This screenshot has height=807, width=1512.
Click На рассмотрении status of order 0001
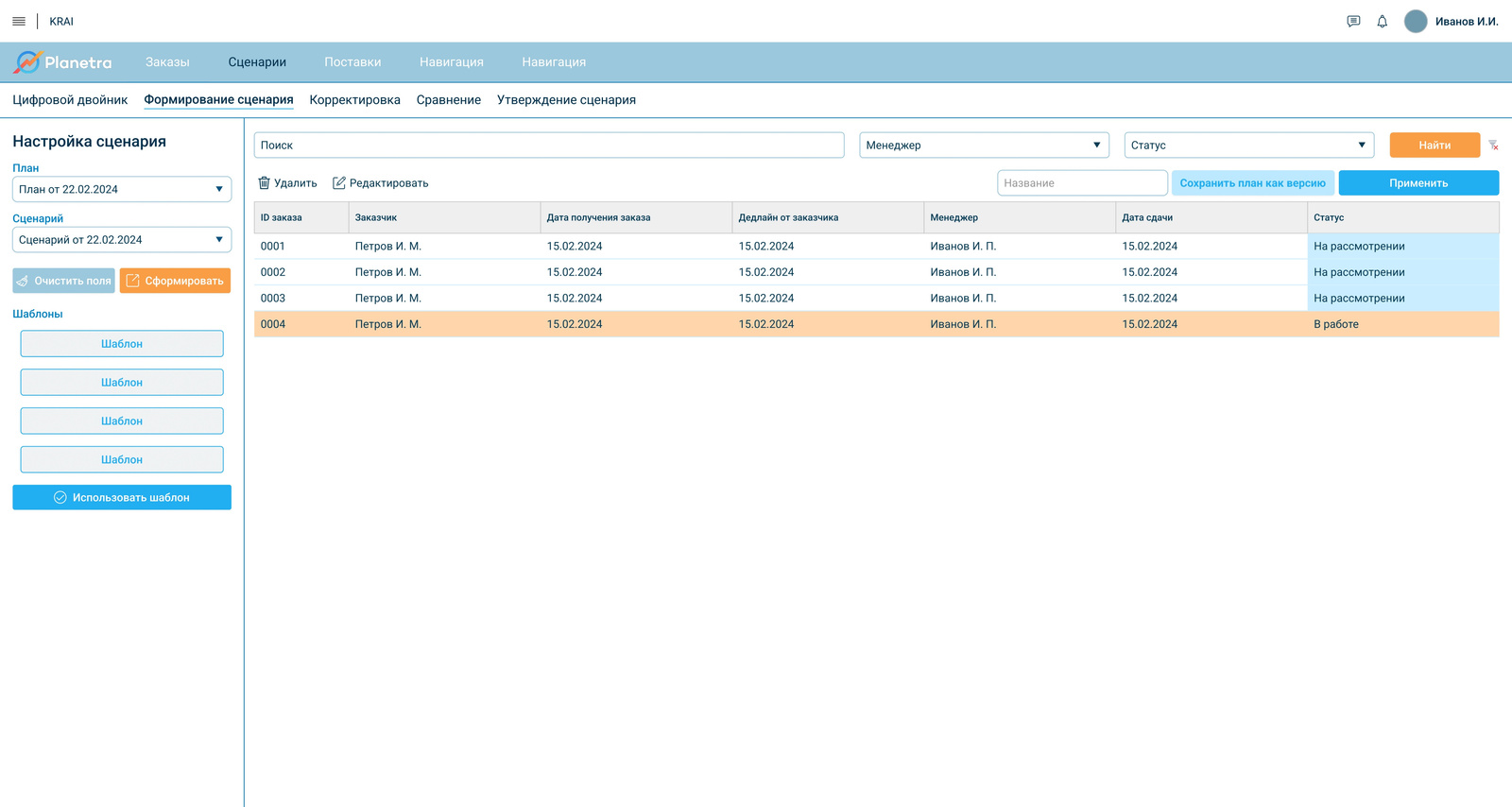click(1403, 247)
